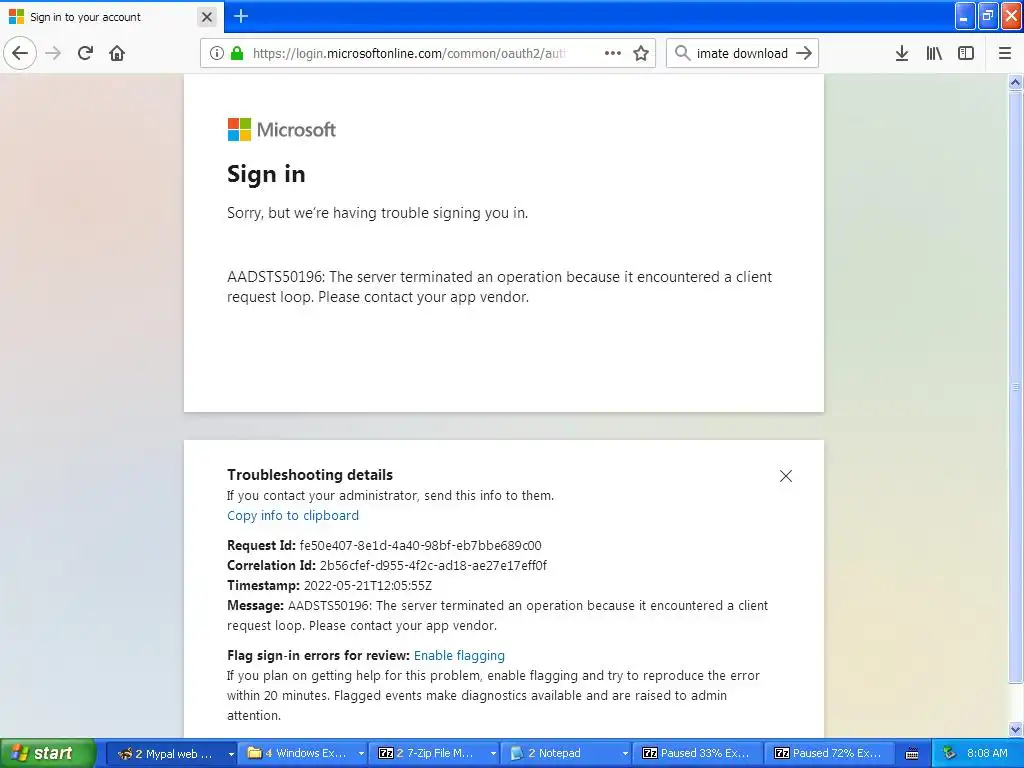This screenshot has width=1024, height=768.
Task: Minimize the browser window
Action: 965,16
